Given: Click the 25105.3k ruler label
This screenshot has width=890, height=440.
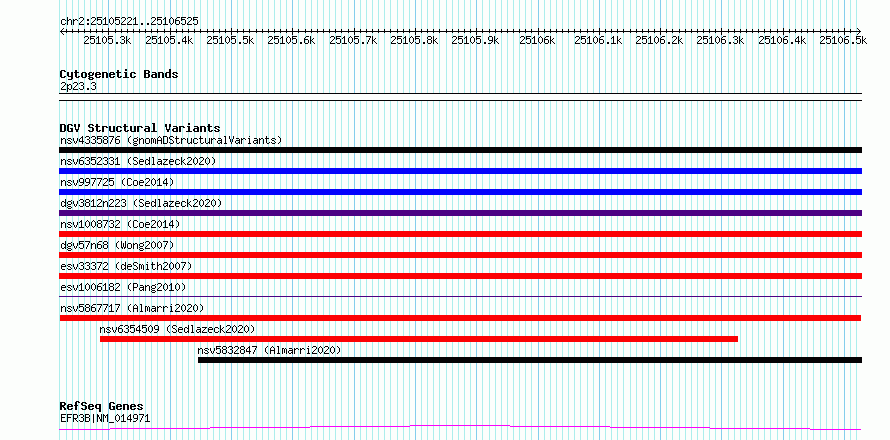Looking at the screenshot, I should click(107, 40).
